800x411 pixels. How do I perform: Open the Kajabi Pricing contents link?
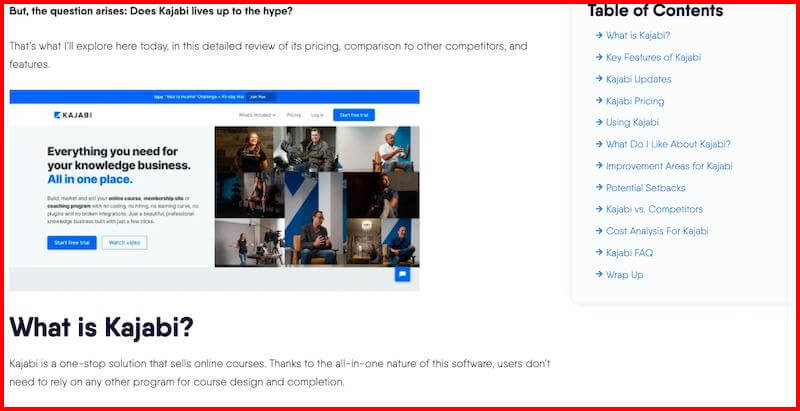[635, 101]
